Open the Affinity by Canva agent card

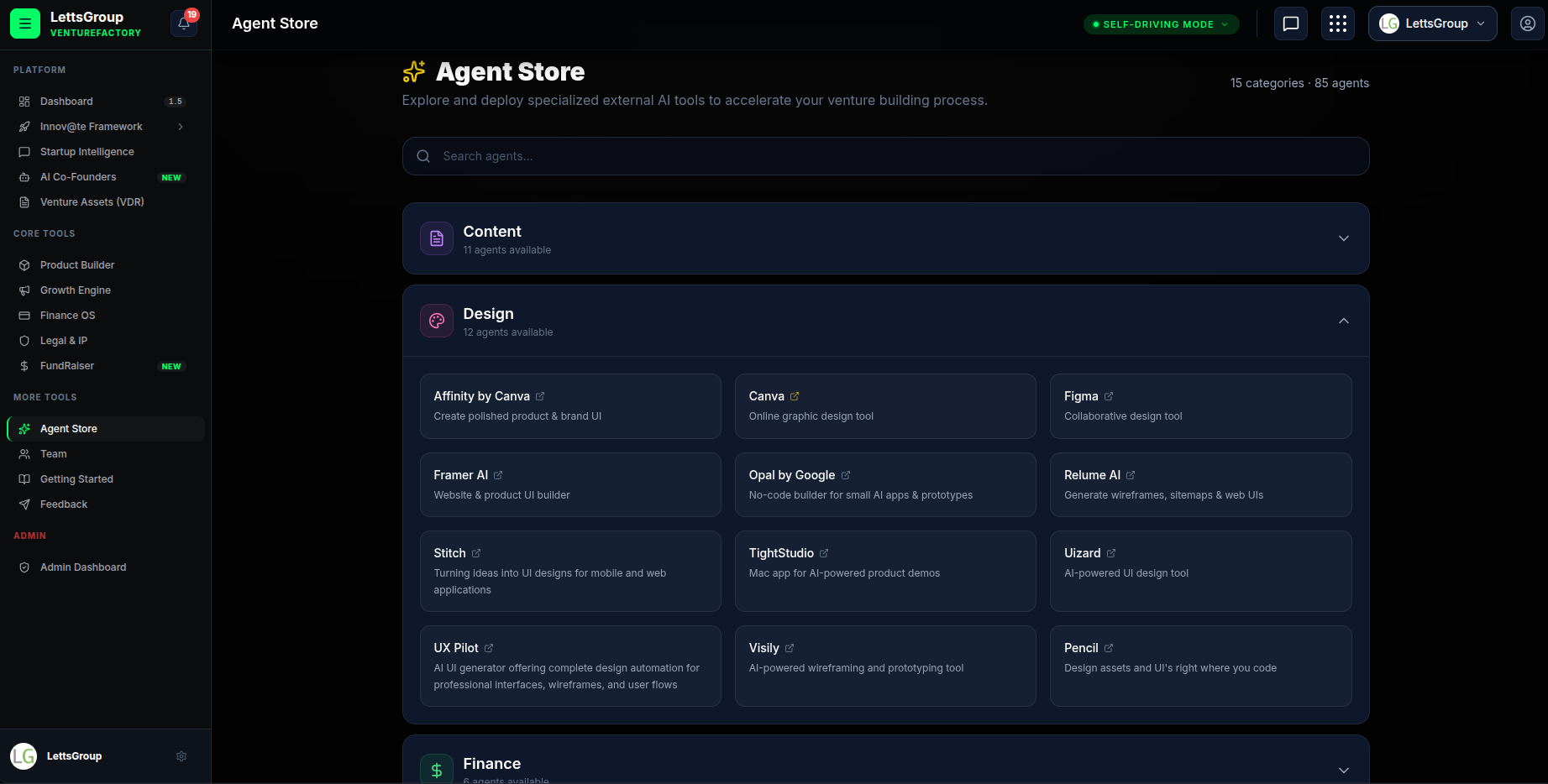pyautogui.click(x=570, y=406)
